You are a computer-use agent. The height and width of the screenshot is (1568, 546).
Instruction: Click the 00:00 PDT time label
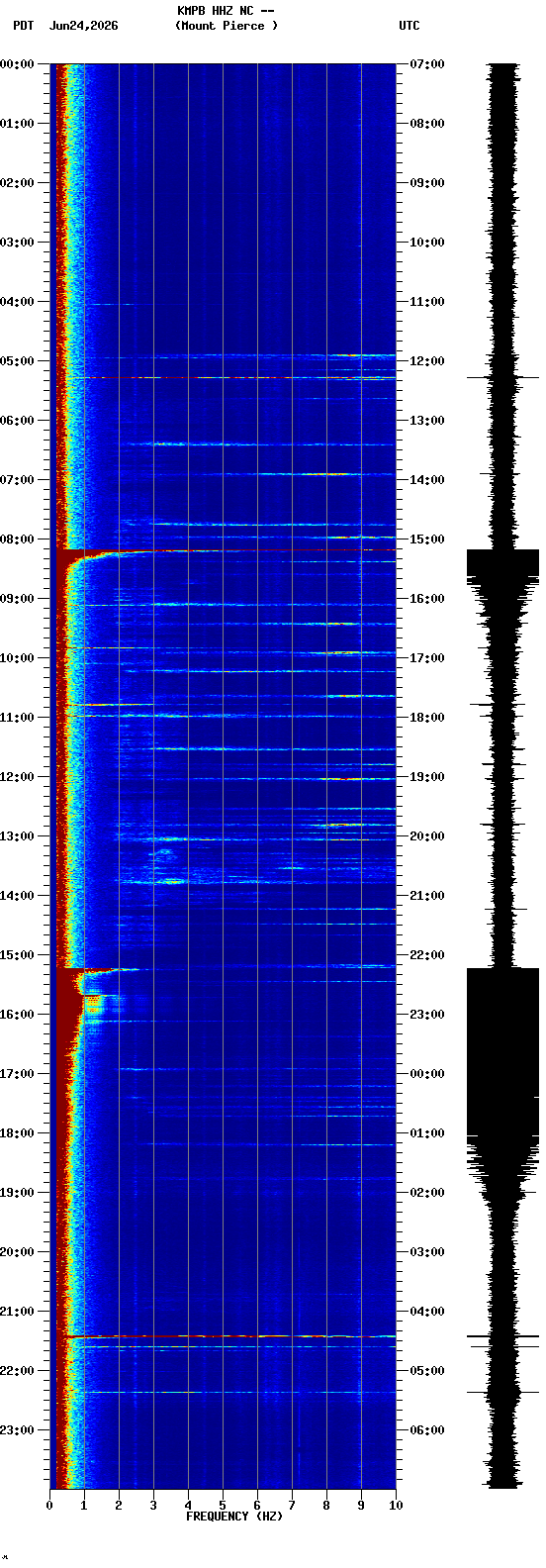coord(18,64)
